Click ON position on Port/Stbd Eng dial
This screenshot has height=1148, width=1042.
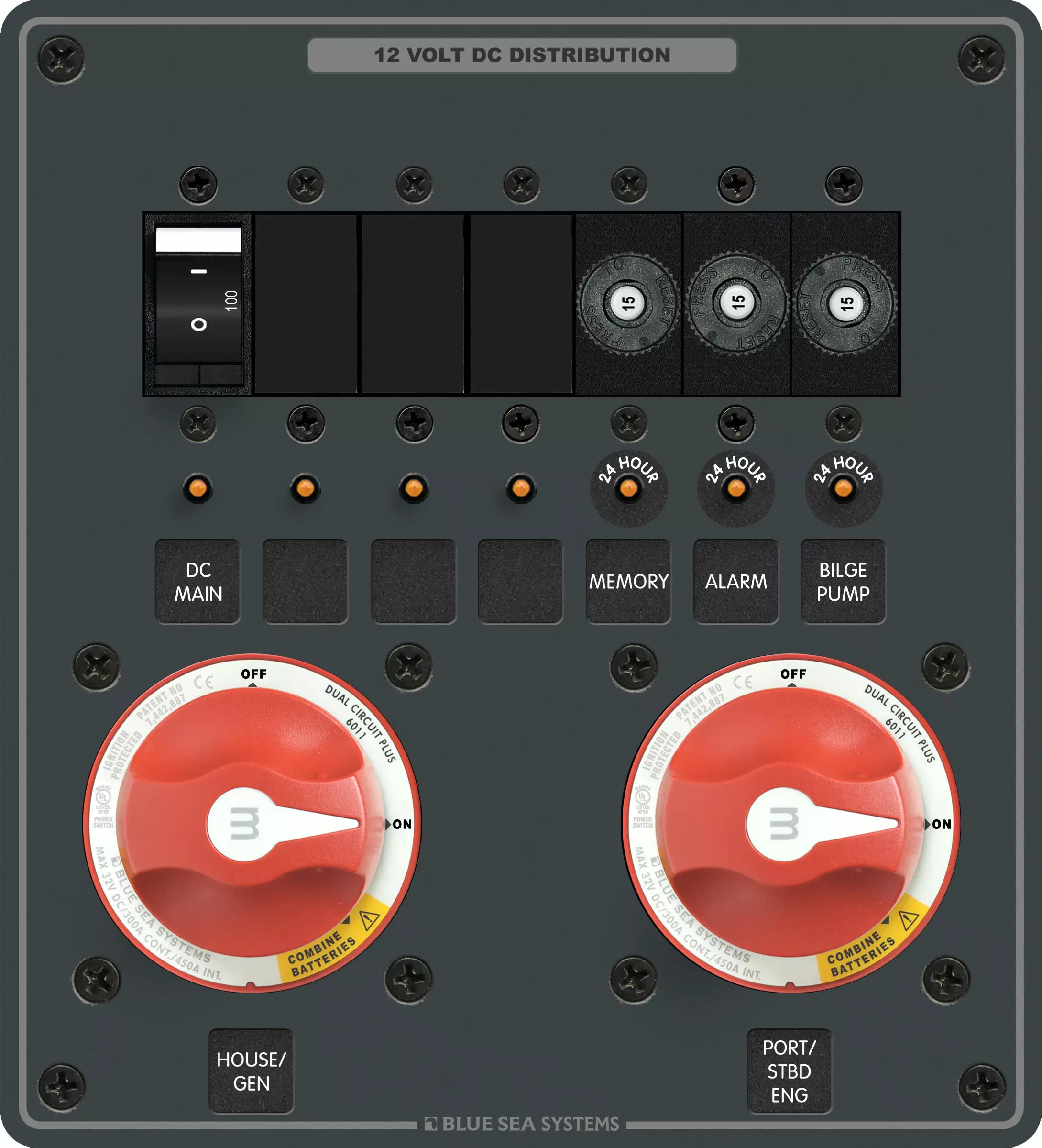point(941,824)
